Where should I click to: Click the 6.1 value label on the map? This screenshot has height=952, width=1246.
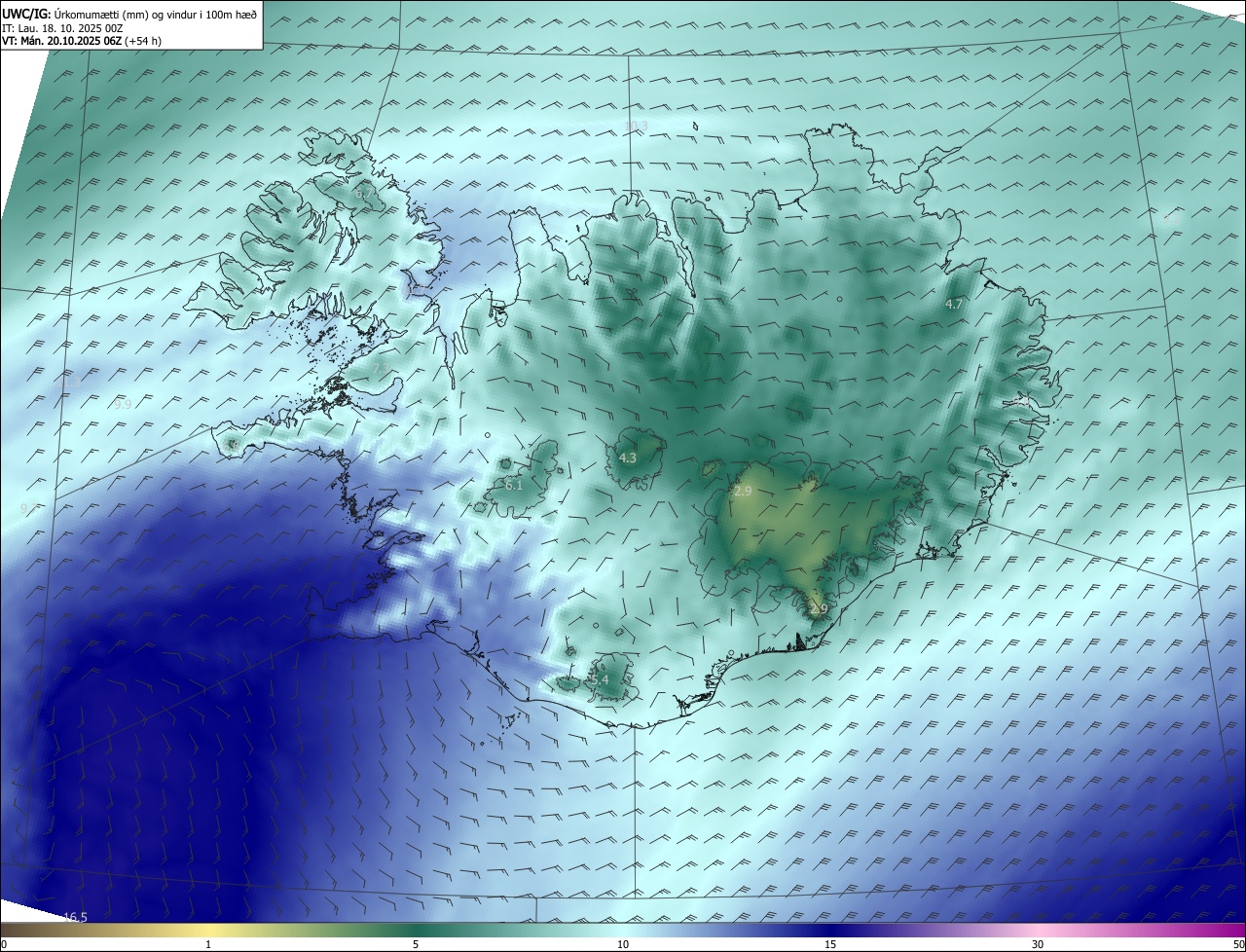click(514, 485)
